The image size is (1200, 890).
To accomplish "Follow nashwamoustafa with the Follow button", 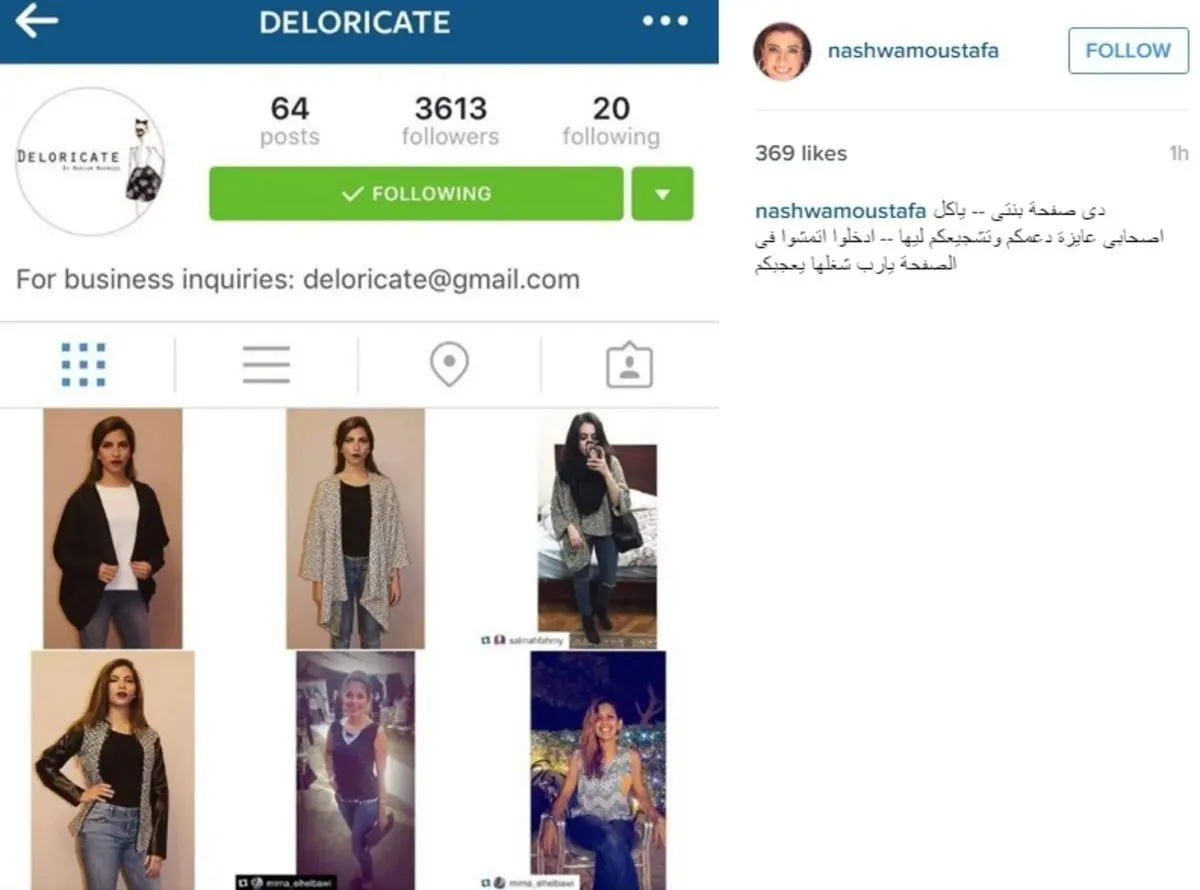I will pyautogui.click(x=1128, y=51).
